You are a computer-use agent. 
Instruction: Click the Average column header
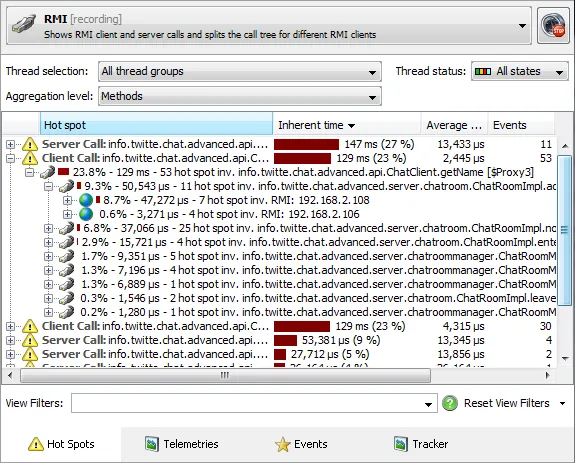click(x=454, y=125)
